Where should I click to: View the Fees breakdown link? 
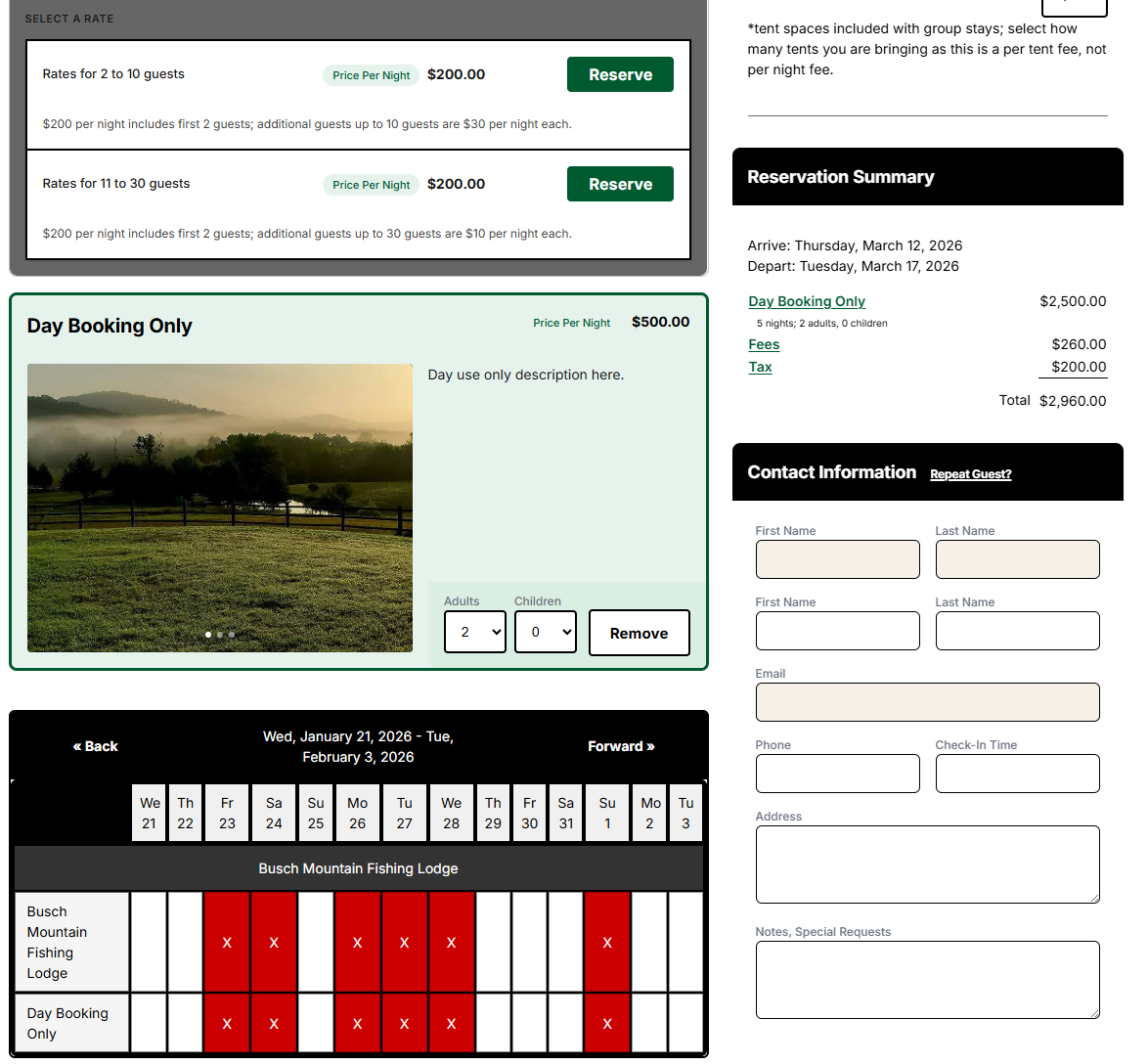click(763, 344)
